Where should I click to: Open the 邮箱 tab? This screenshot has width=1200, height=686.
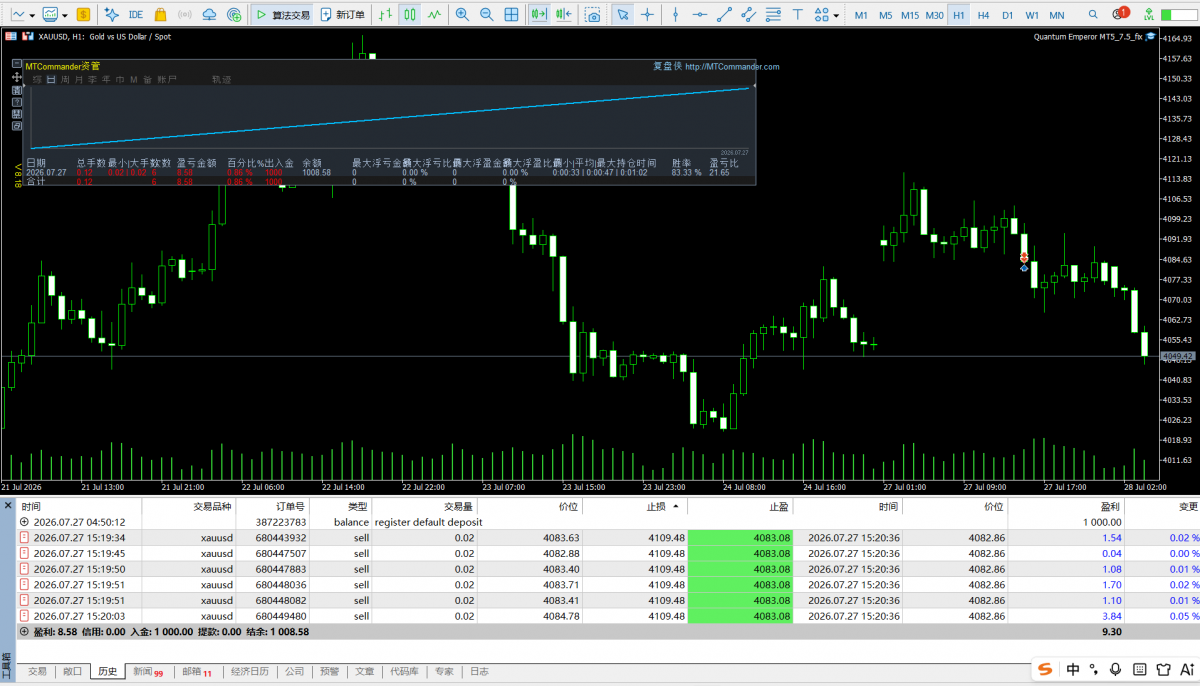196,672
